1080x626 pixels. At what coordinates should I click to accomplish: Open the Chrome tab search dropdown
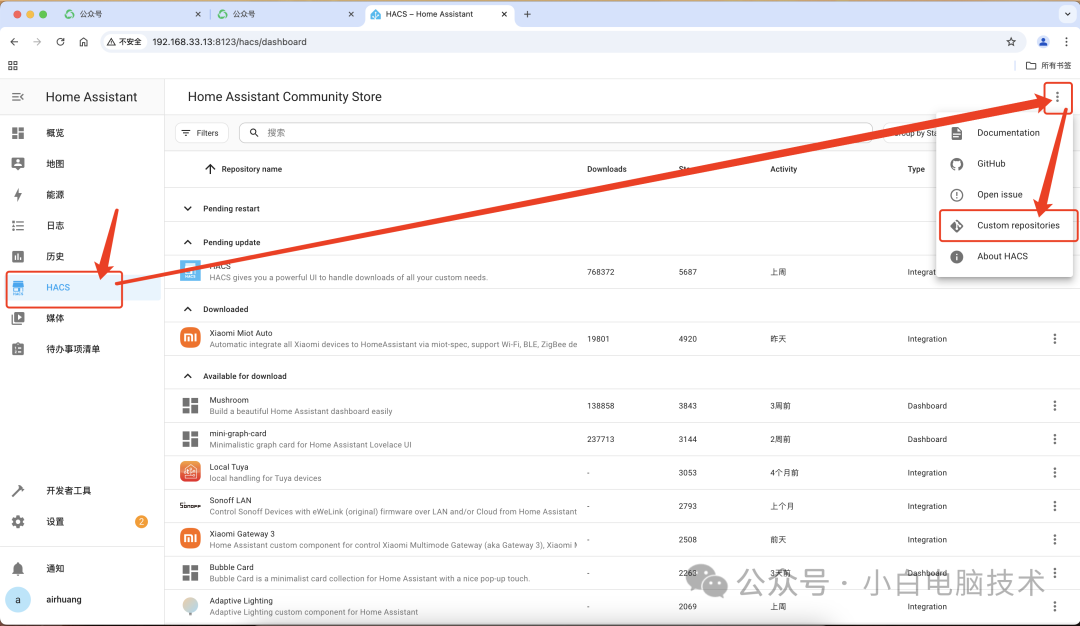pyautogui.click(x=1068, y=14)
